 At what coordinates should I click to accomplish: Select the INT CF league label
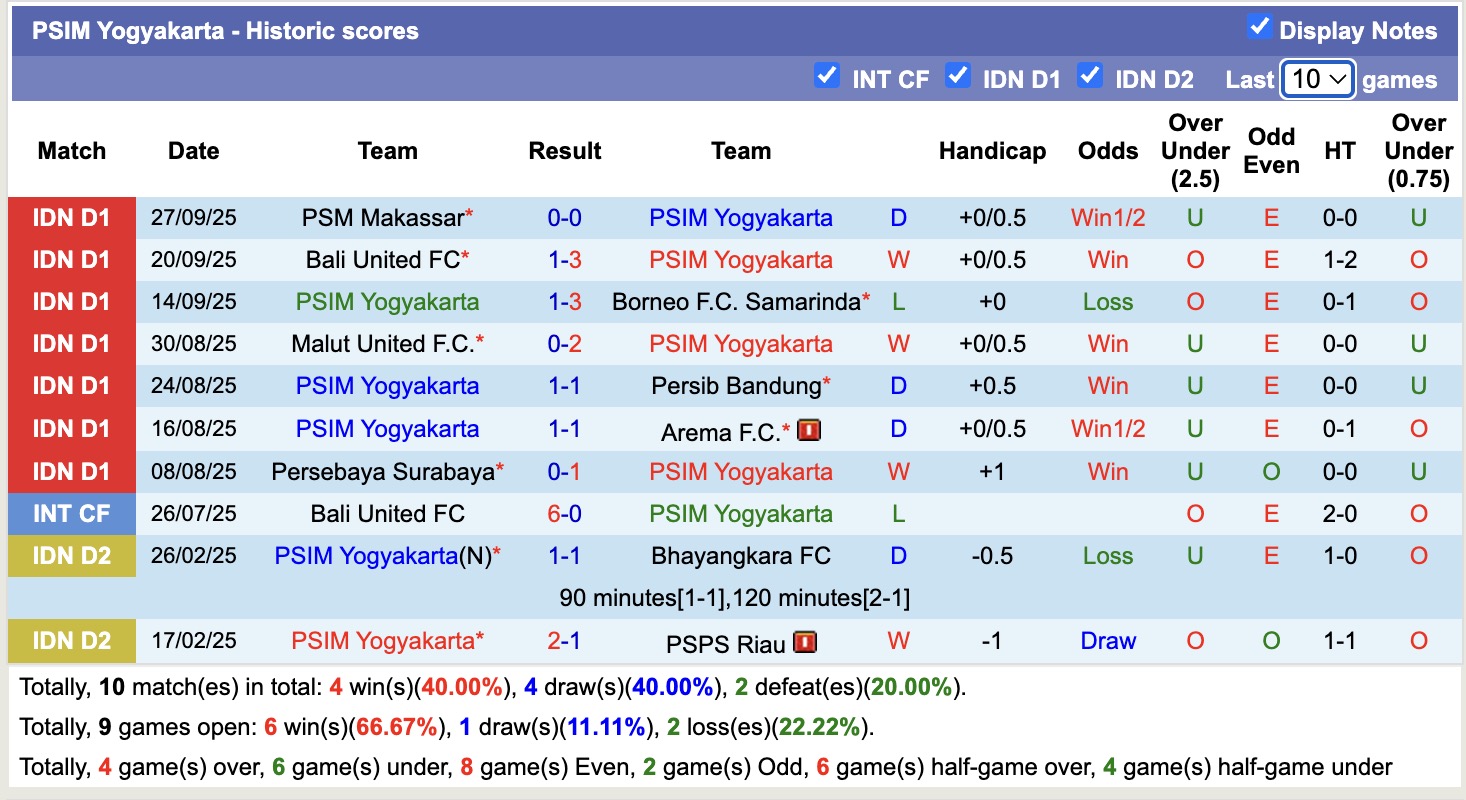(71, 514)
